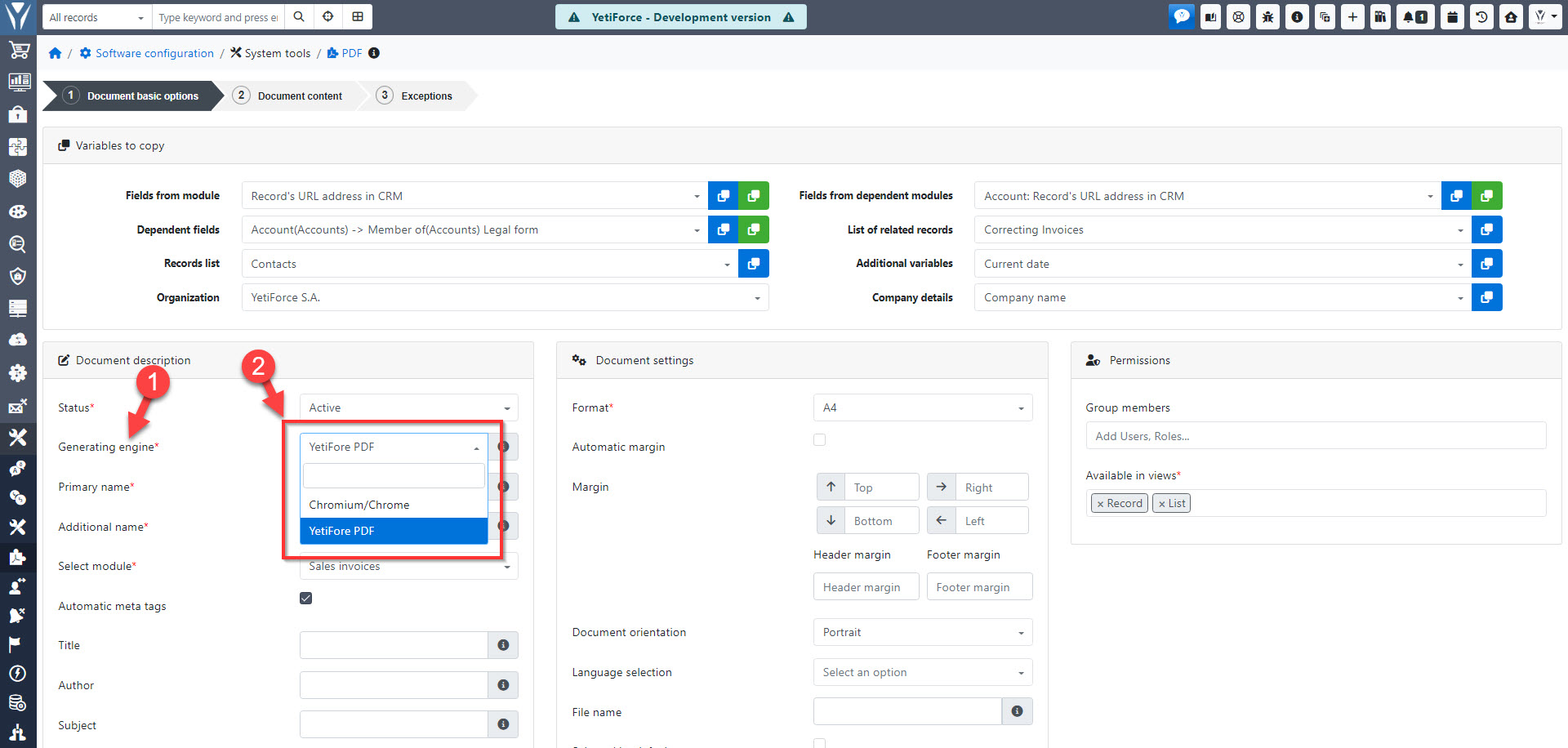The width and height of the screenshot is (1568, 748).
Task: Open Select module dropdown showing Sales invoices
Action: 408,566
